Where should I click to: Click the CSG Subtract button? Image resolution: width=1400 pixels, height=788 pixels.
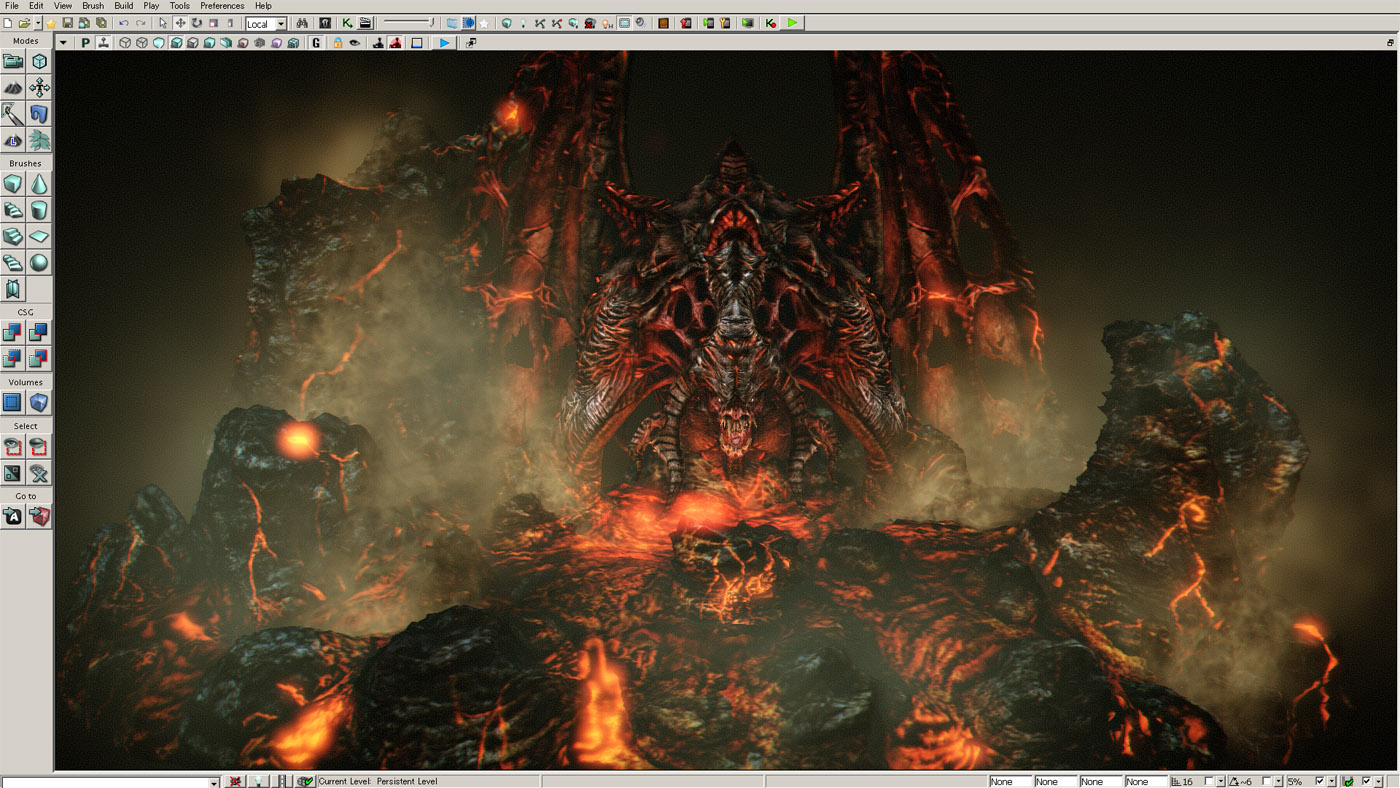(39, 332)
